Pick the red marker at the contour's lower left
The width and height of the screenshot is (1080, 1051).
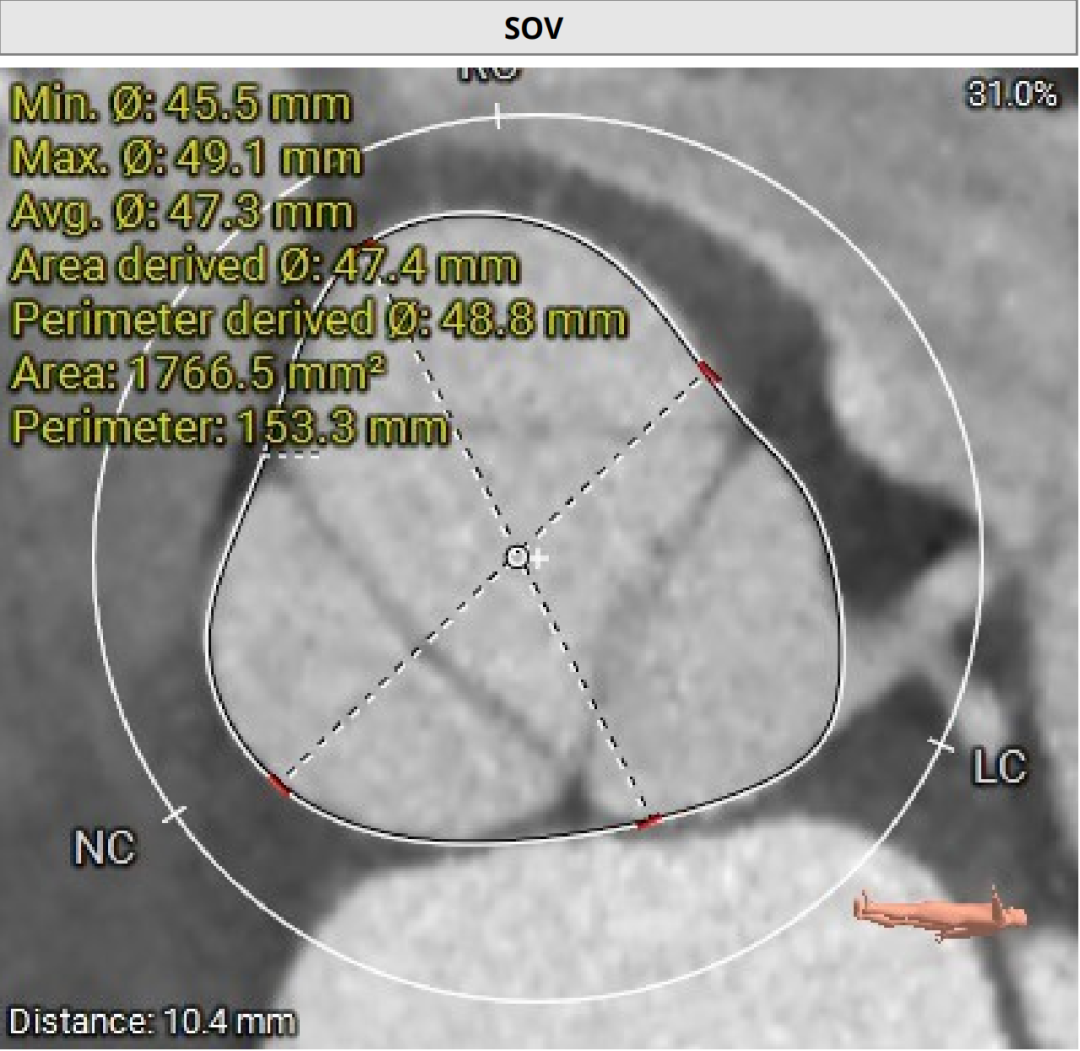[x=280, y=786]
